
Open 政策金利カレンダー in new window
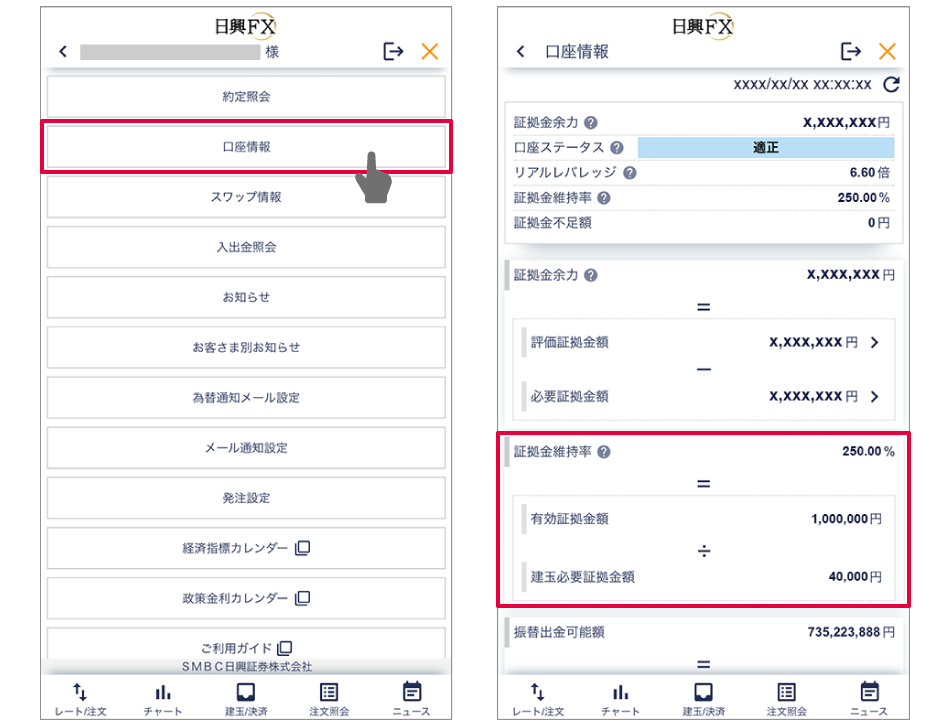coord(246,598)
